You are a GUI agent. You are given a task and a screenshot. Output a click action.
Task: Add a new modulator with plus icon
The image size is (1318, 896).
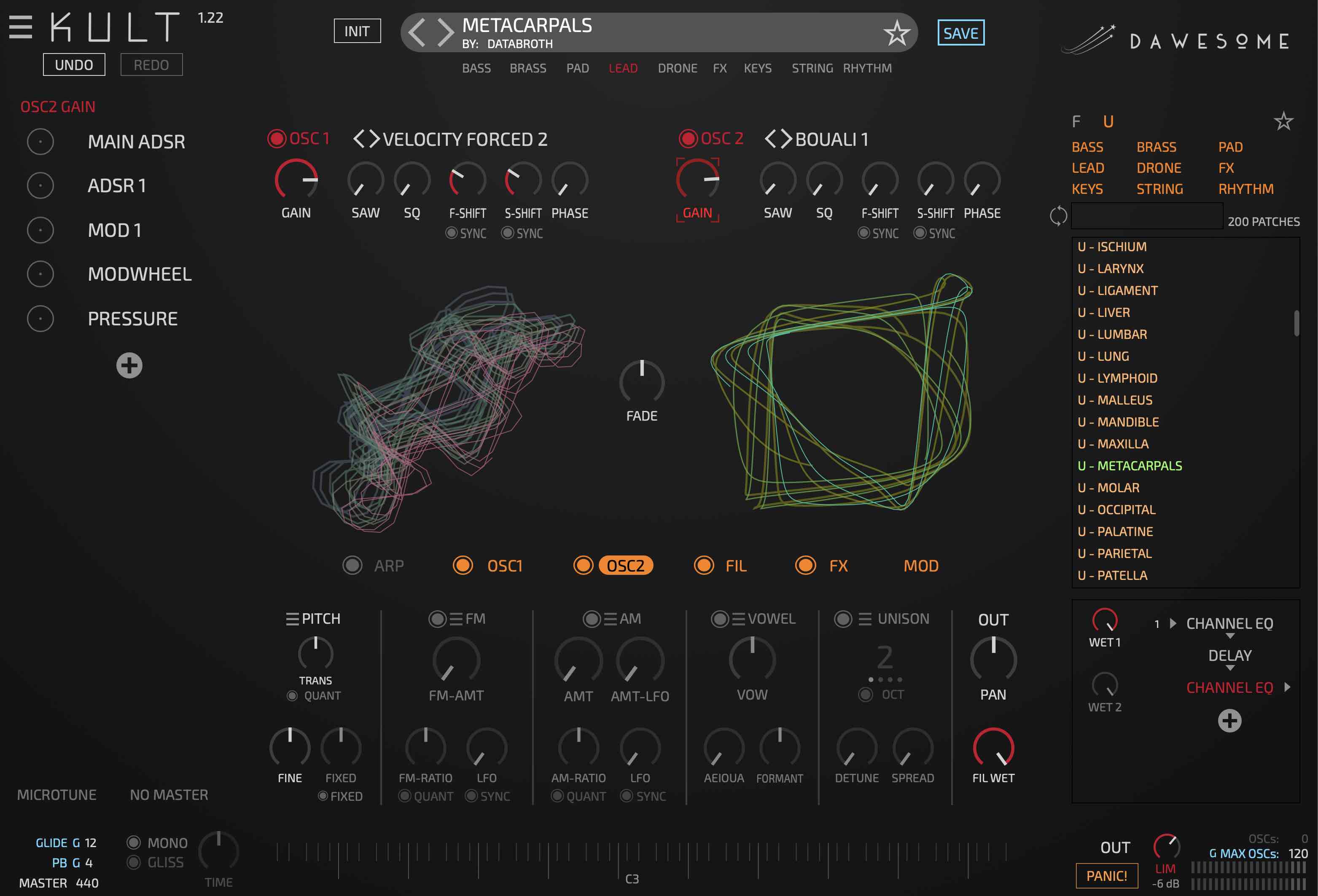click(129, 365)
